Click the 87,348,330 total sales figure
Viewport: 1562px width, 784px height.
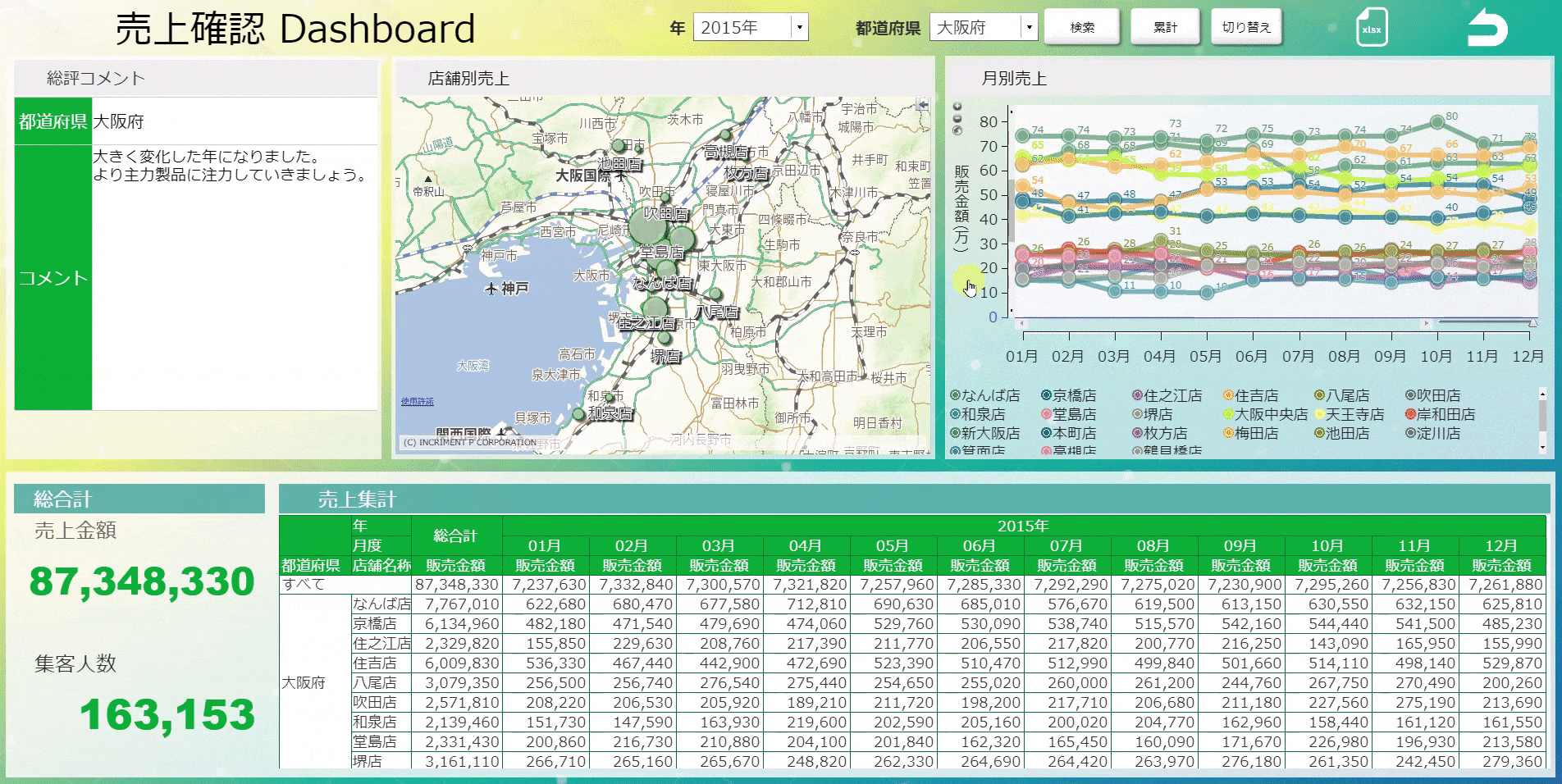point(143,581)
